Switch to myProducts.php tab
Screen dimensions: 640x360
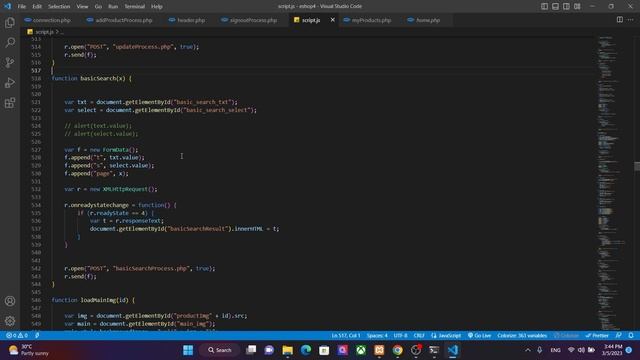click(367, 20)
